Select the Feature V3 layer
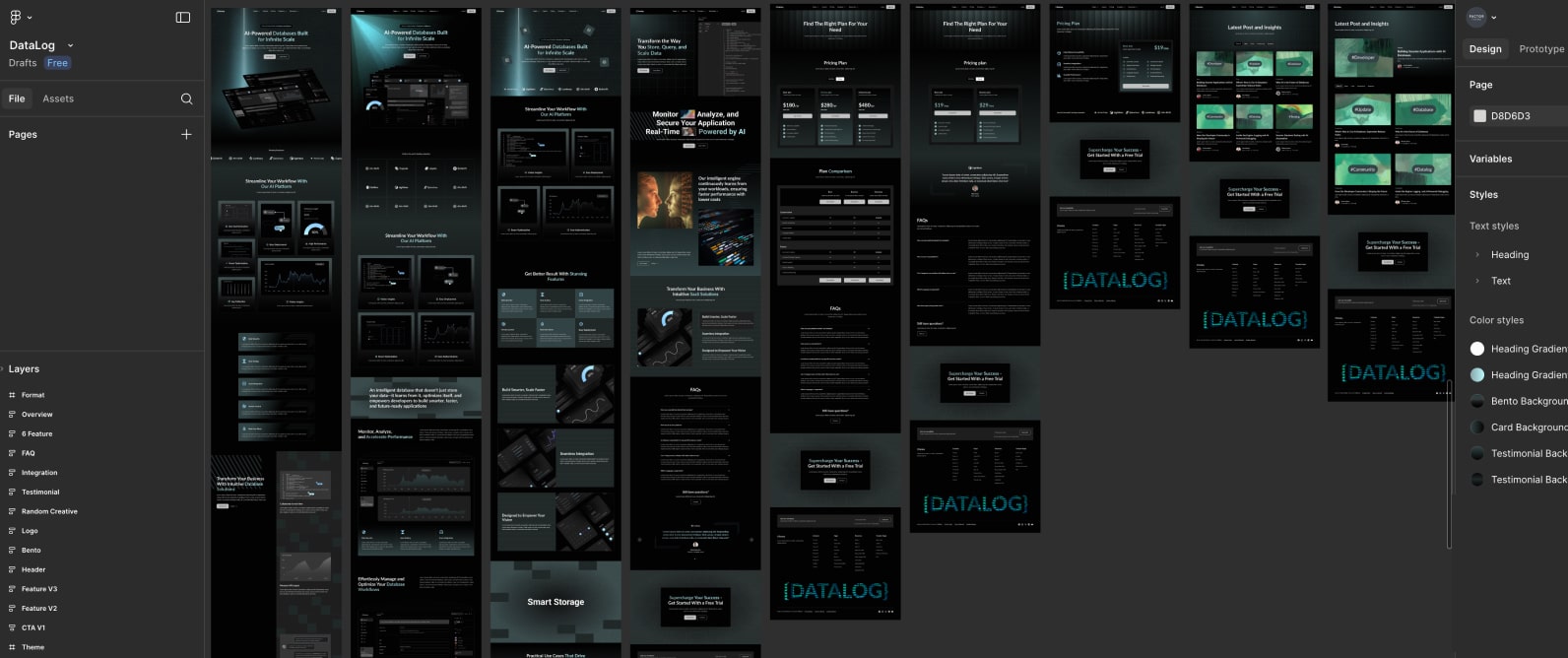1568x658 pixels. (39, 589)
